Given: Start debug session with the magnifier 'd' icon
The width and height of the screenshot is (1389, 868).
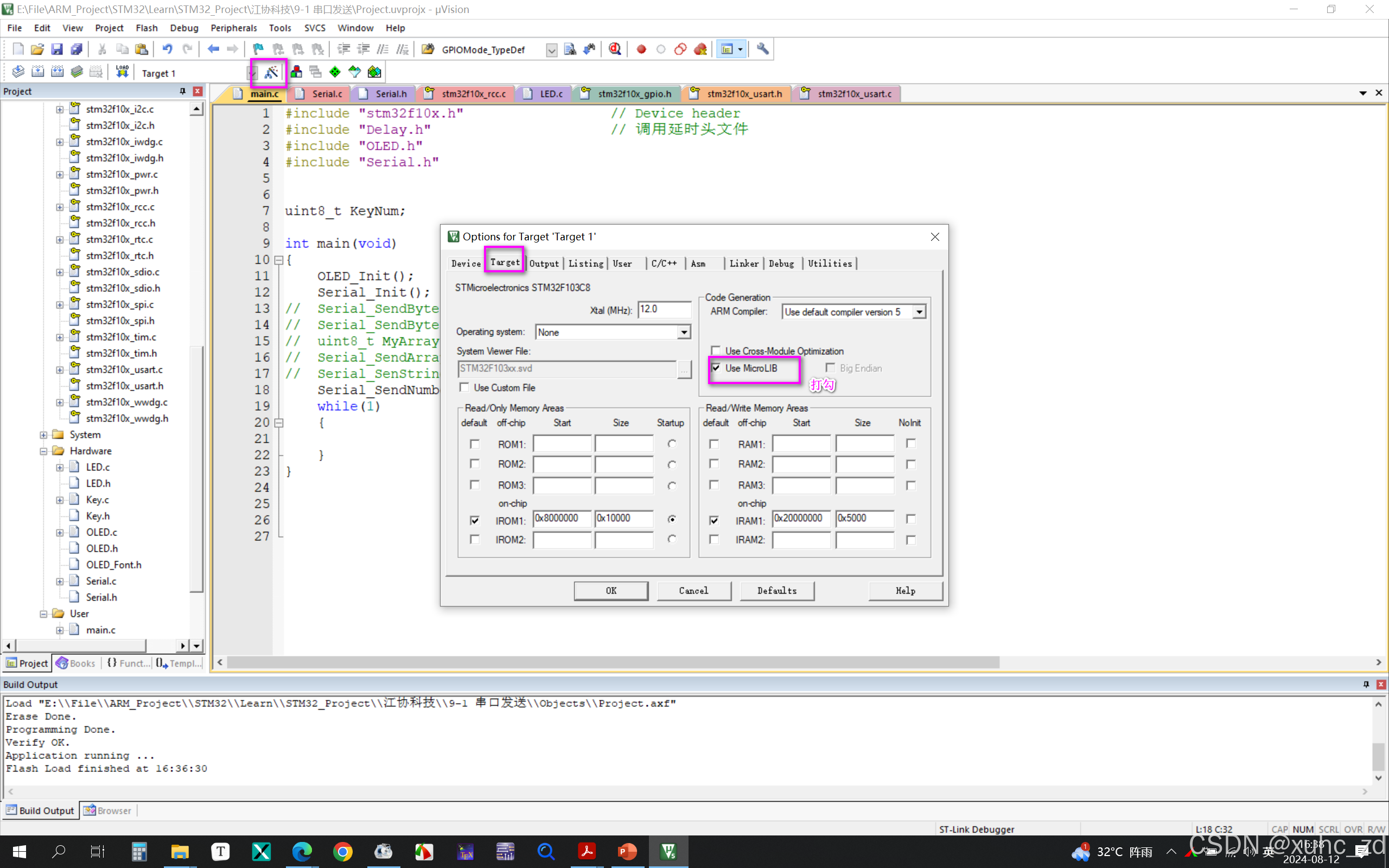Looking at the screenshot, I should 615,49.
